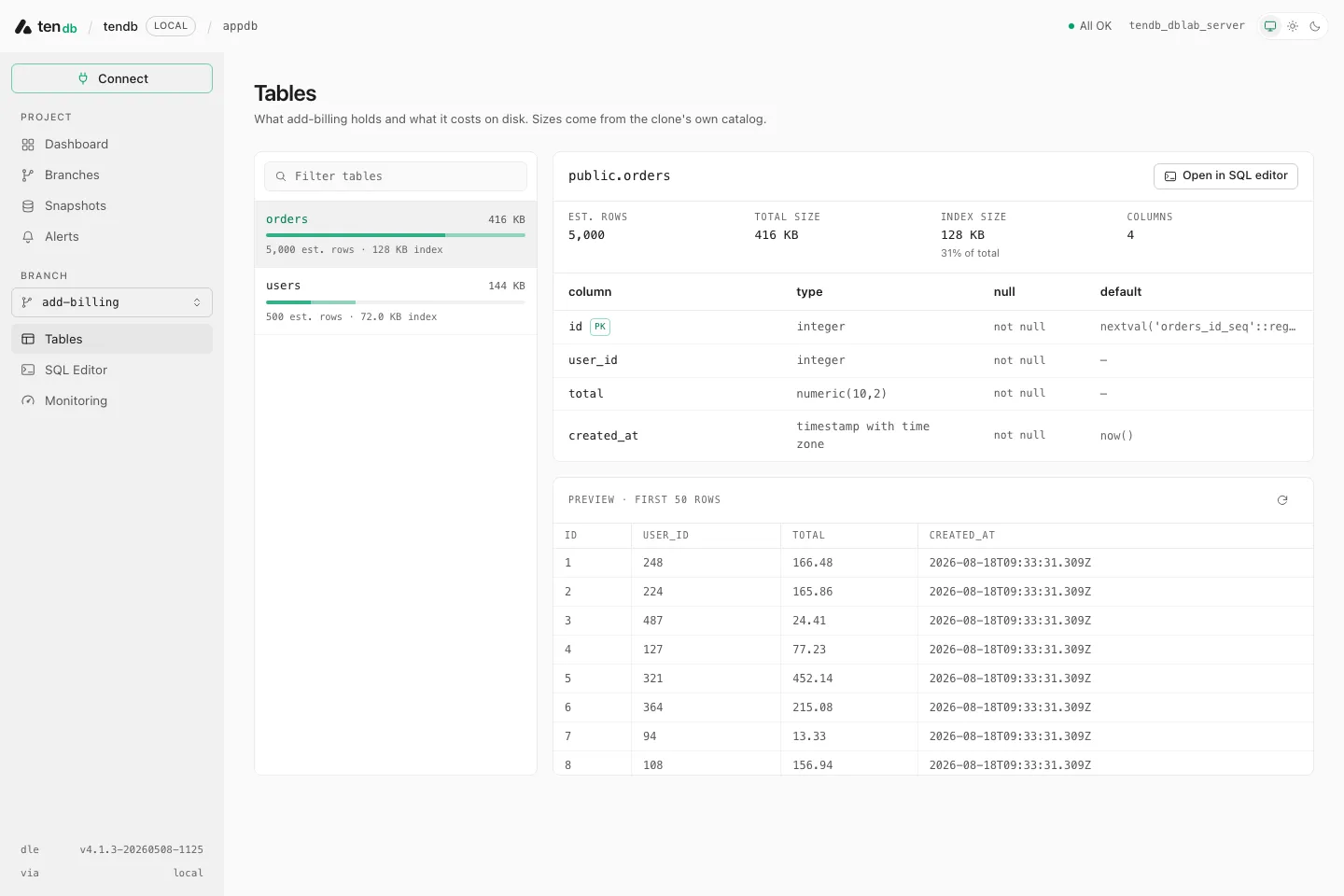
Task: Click the USER_ID preview column header
Action: [665, 536]
